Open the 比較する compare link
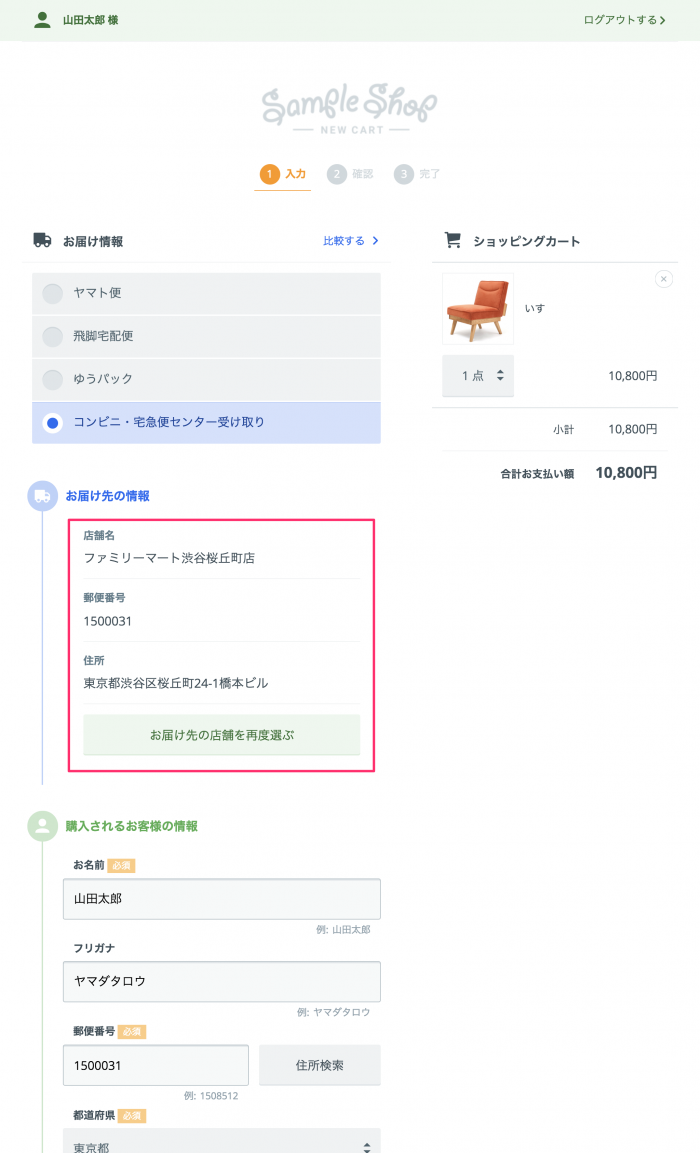The height and width of the screenshot is (1153, 700). (351, 240)
